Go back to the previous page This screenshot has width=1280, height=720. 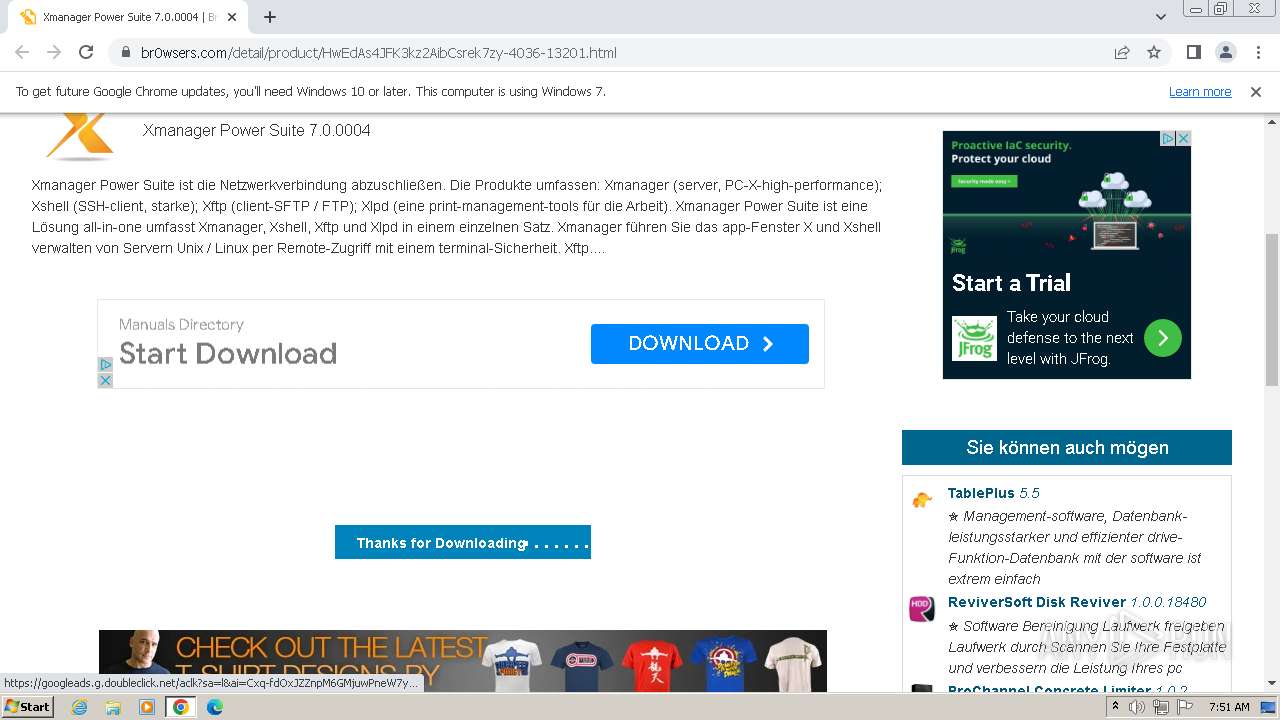point(22,52)
